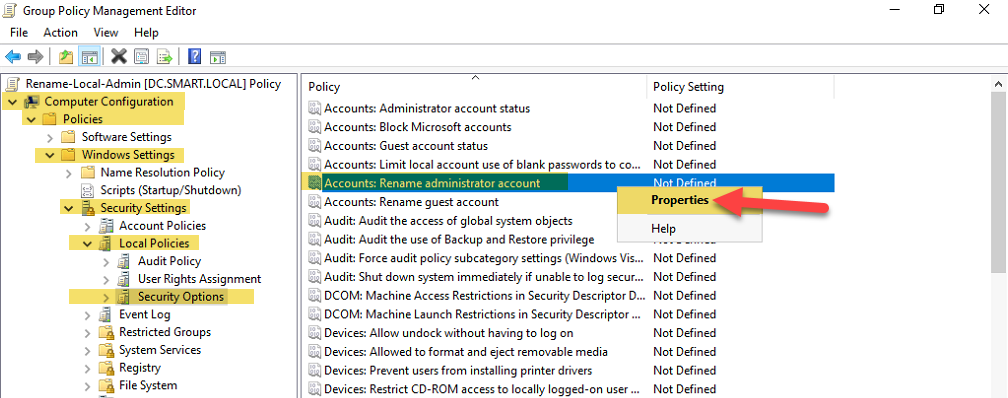Open the File menu

(19, 32)
